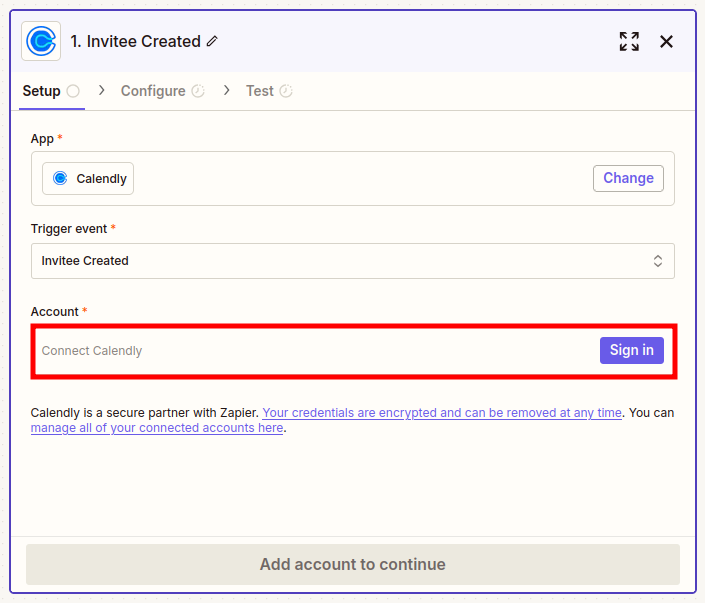
Task: Click the chevron between Configure and Test
Action: coord(227,91)
